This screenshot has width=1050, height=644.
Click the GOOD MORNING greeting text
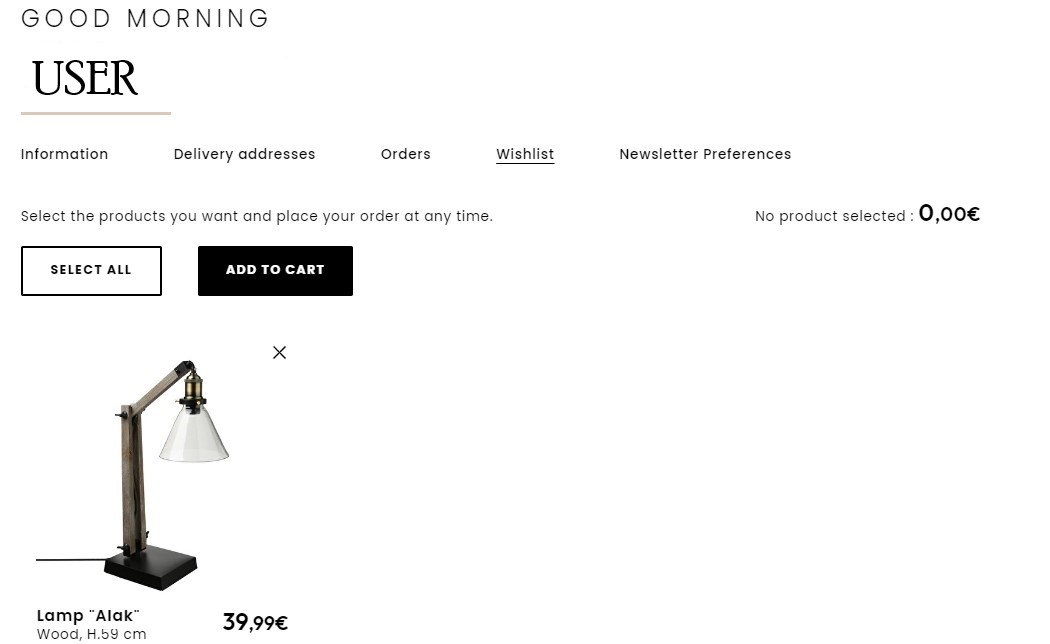[x=145, y=18]
